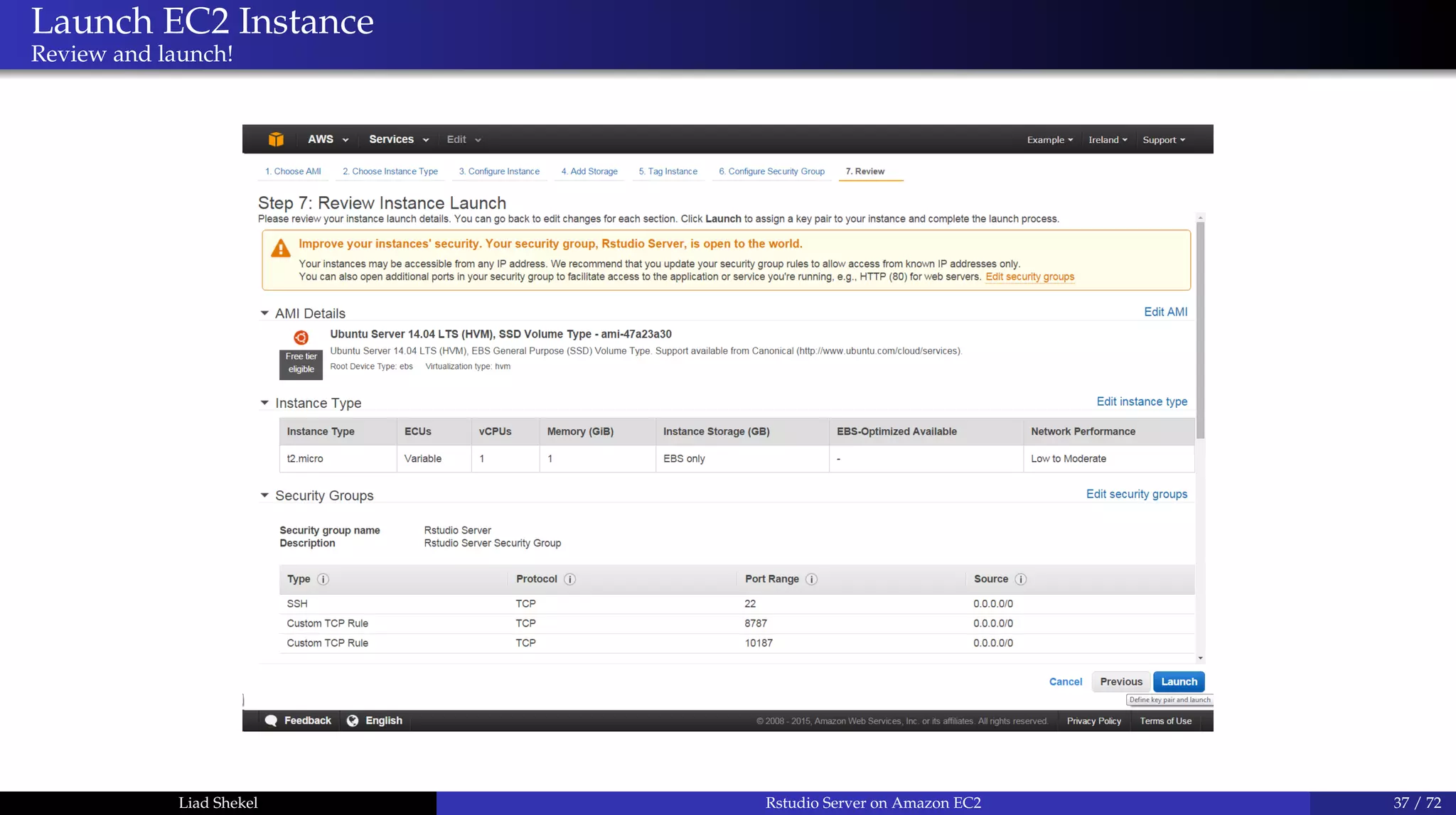Click Edit security groups link beside Security Groups

tap(1137, 494)
